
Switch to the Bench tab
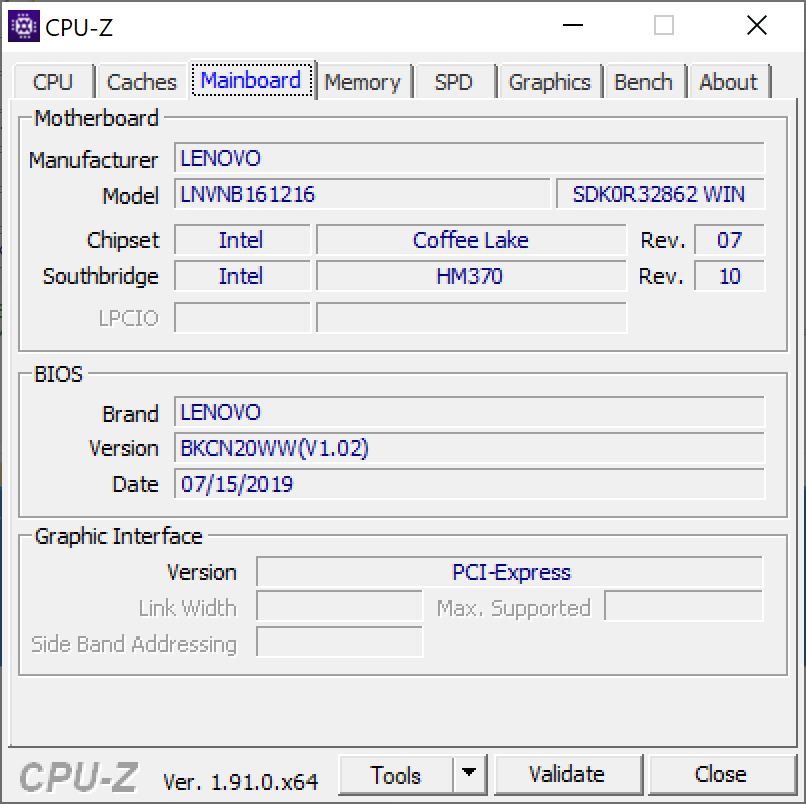coord(643,82)
